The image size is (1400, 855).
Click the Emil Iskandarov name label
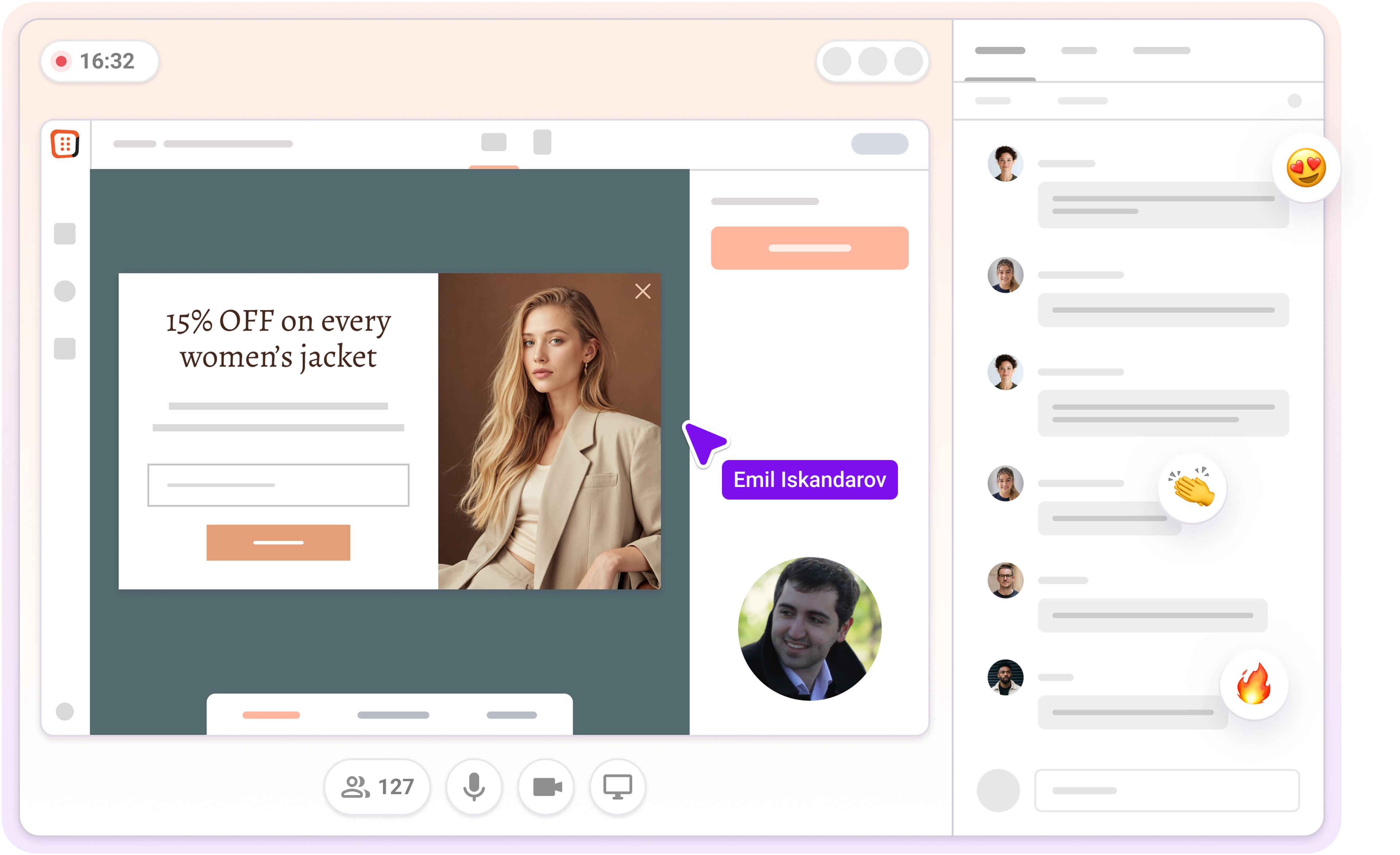809,480
